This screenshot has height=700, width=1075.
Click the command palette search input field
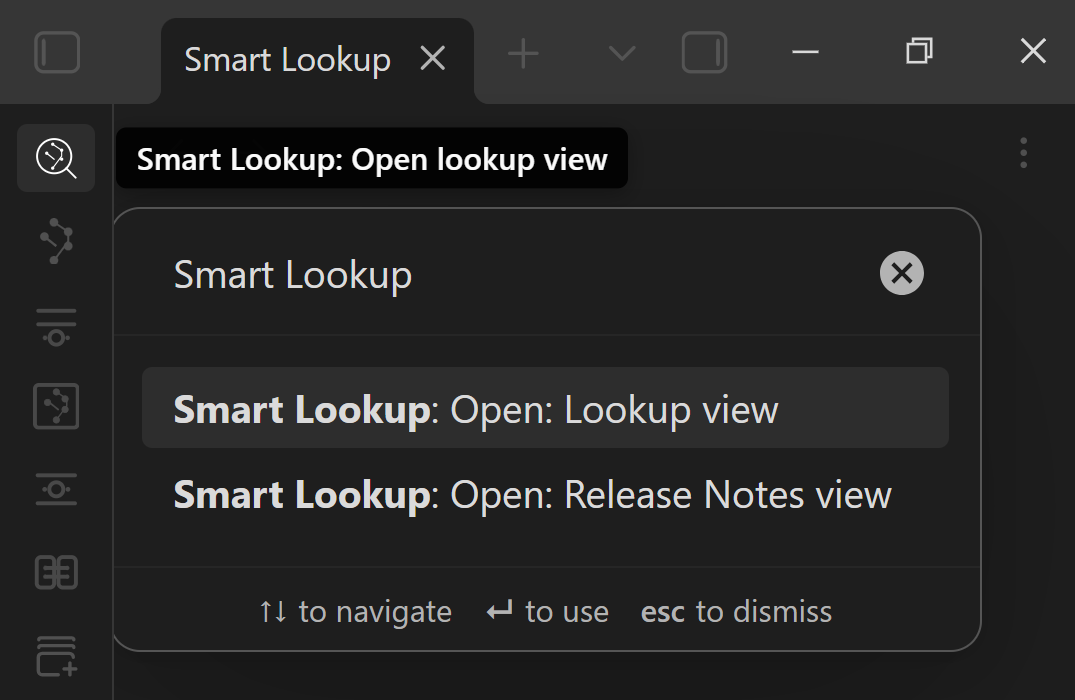[500, 274]
